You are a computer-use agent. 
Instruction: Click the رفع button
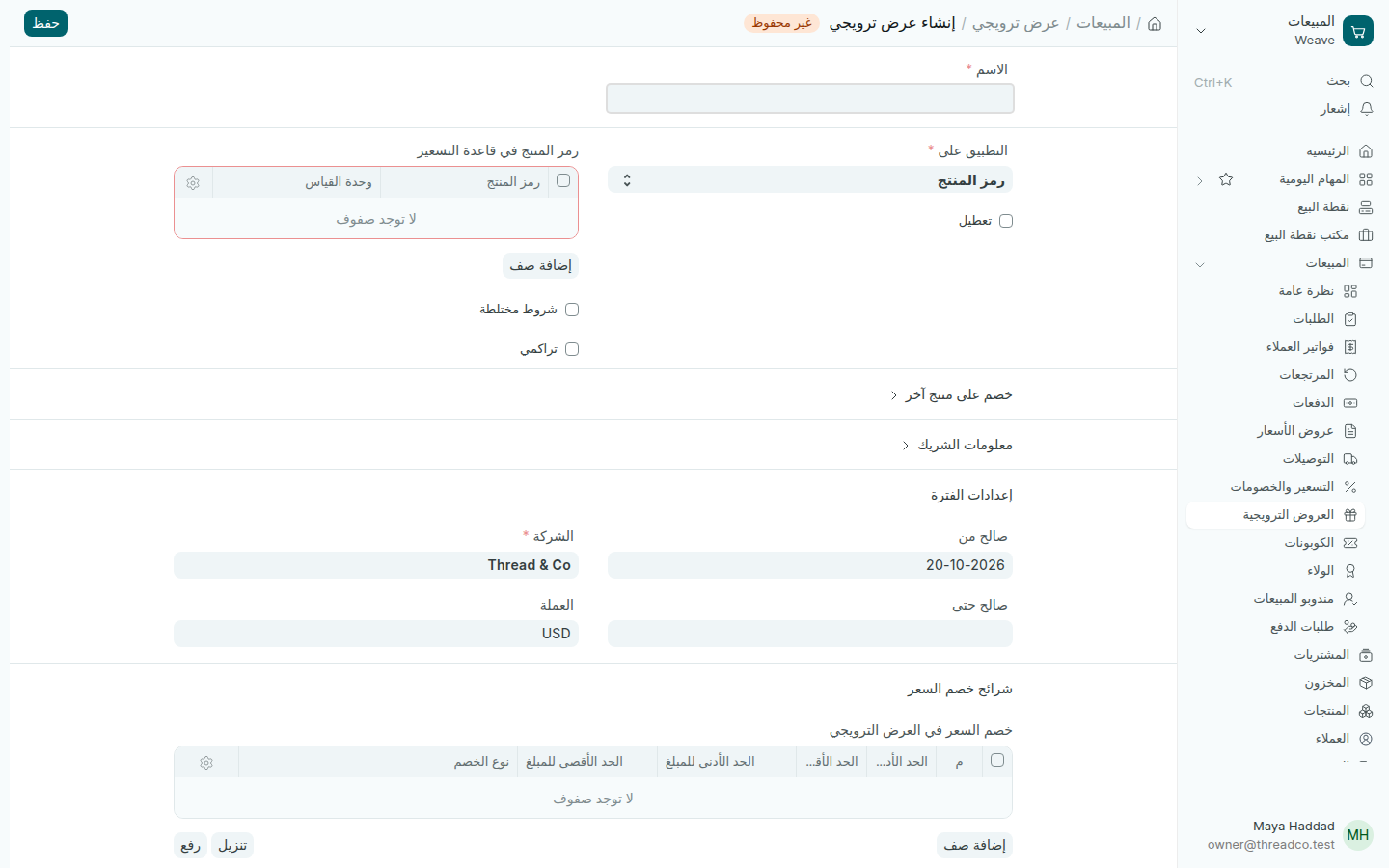(x=190, y=845)
